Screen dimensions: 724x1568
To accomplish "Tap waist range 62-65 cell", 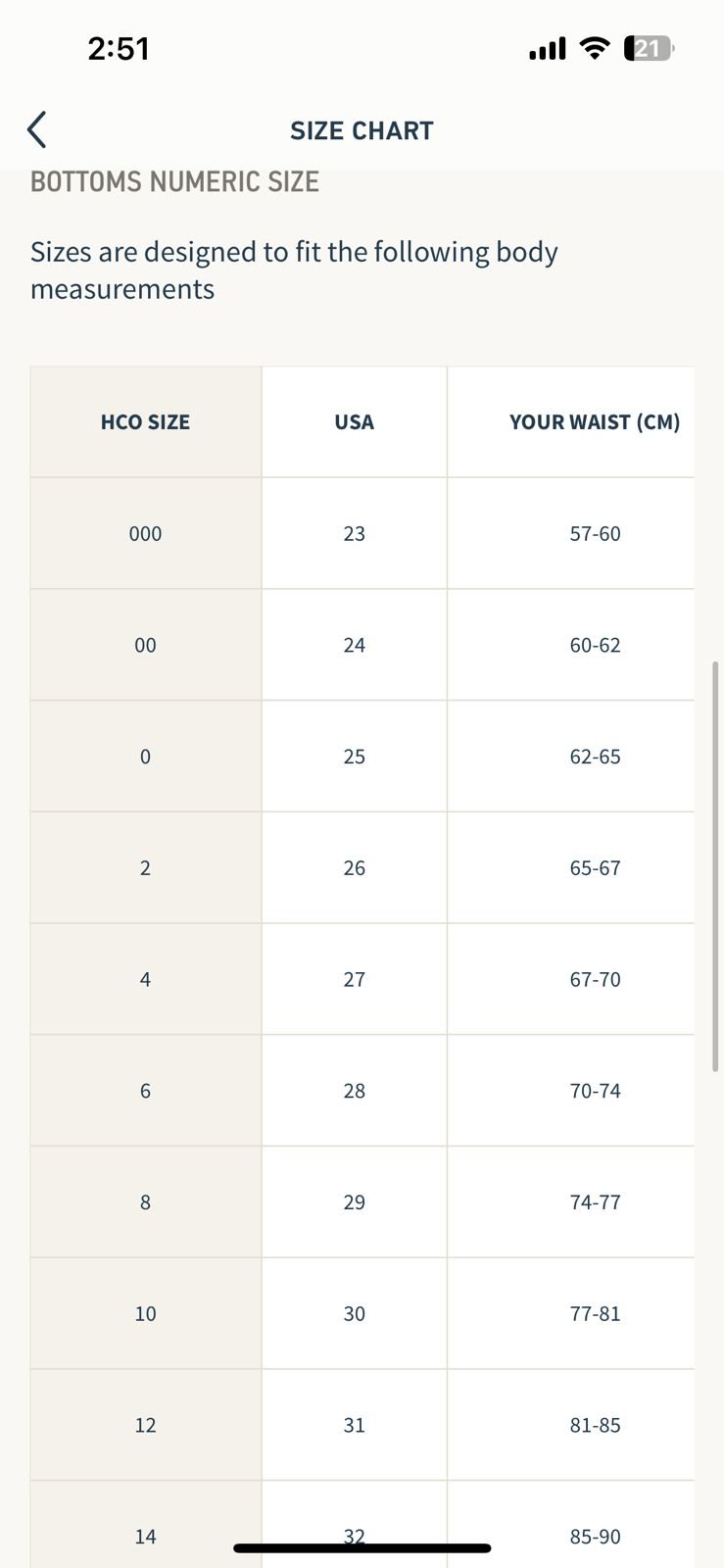I will click(x=595, y=757).
